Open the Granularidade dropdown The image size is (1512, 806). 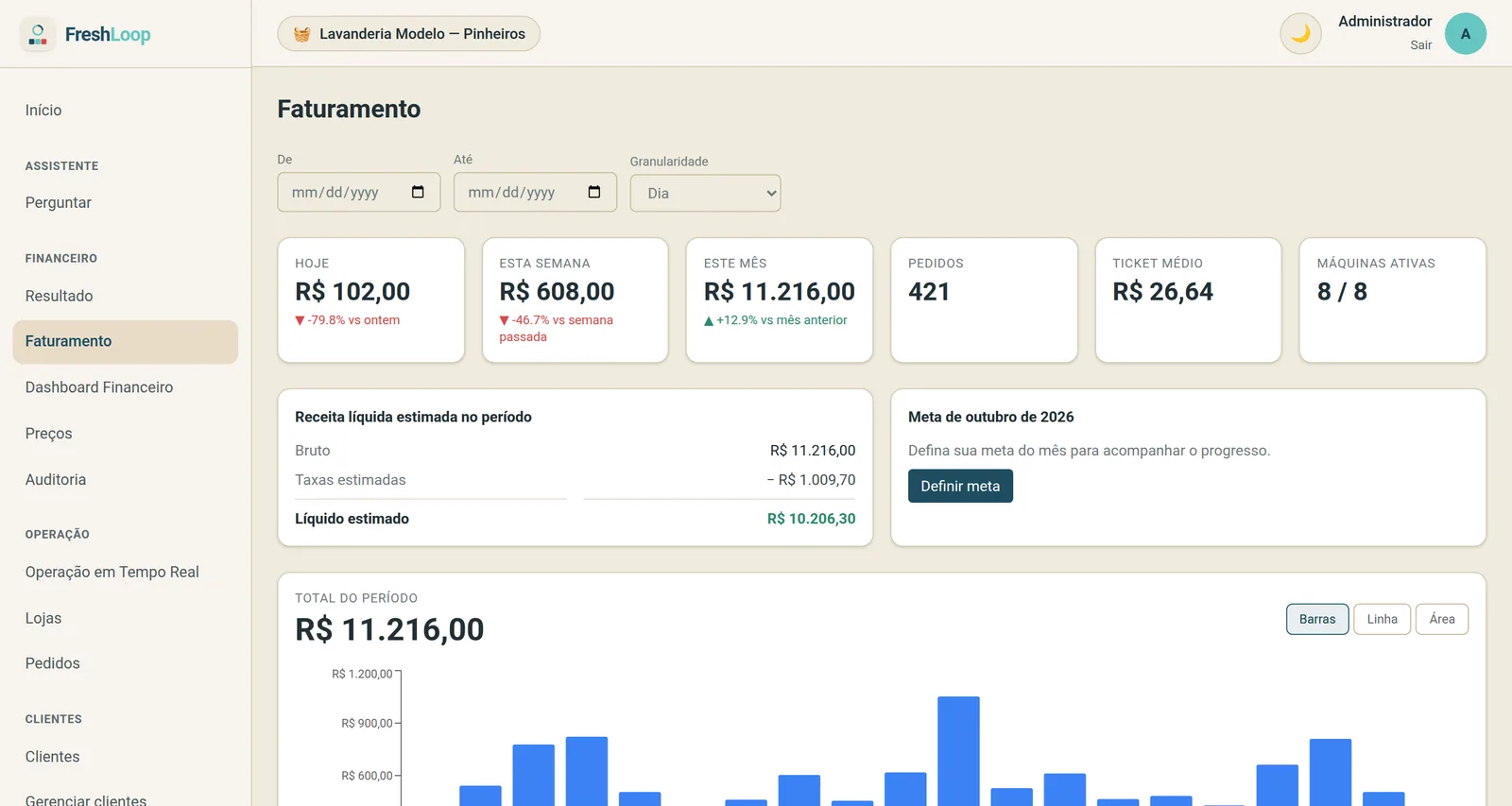coord(705,193)
